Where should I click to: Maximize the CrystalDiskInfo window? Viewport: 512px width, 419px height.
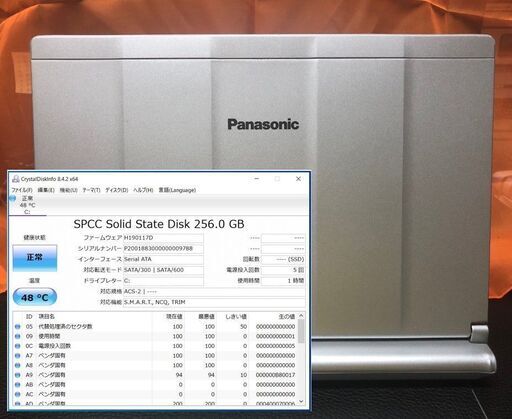[x=277, y=179]
